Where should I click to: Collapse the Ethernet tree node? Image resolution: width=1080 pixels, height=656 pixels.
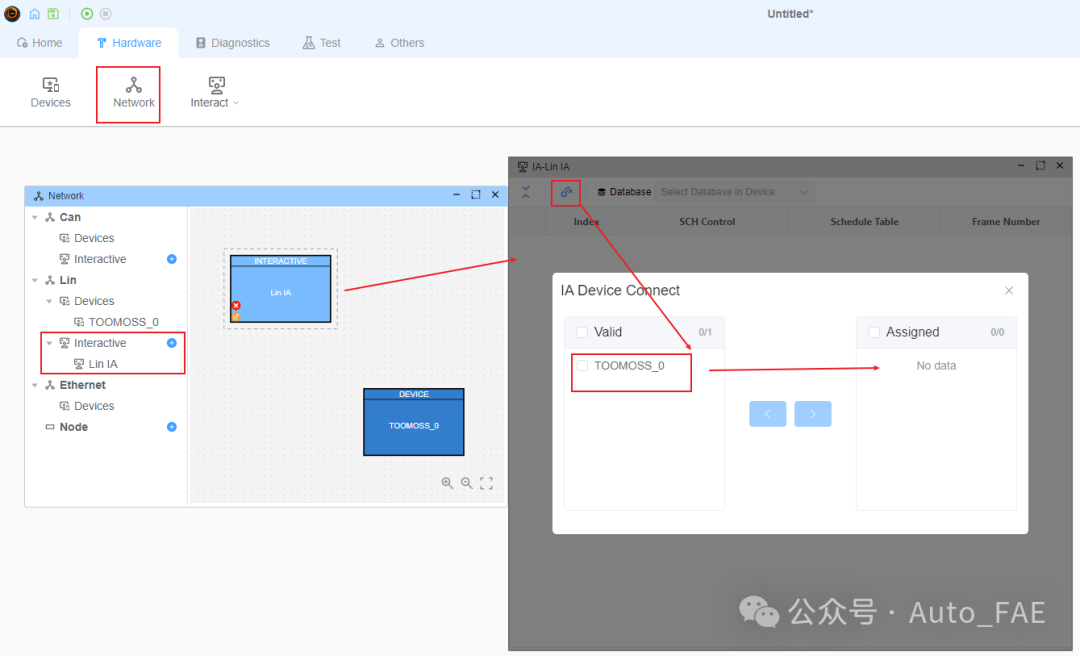point(34,385)
